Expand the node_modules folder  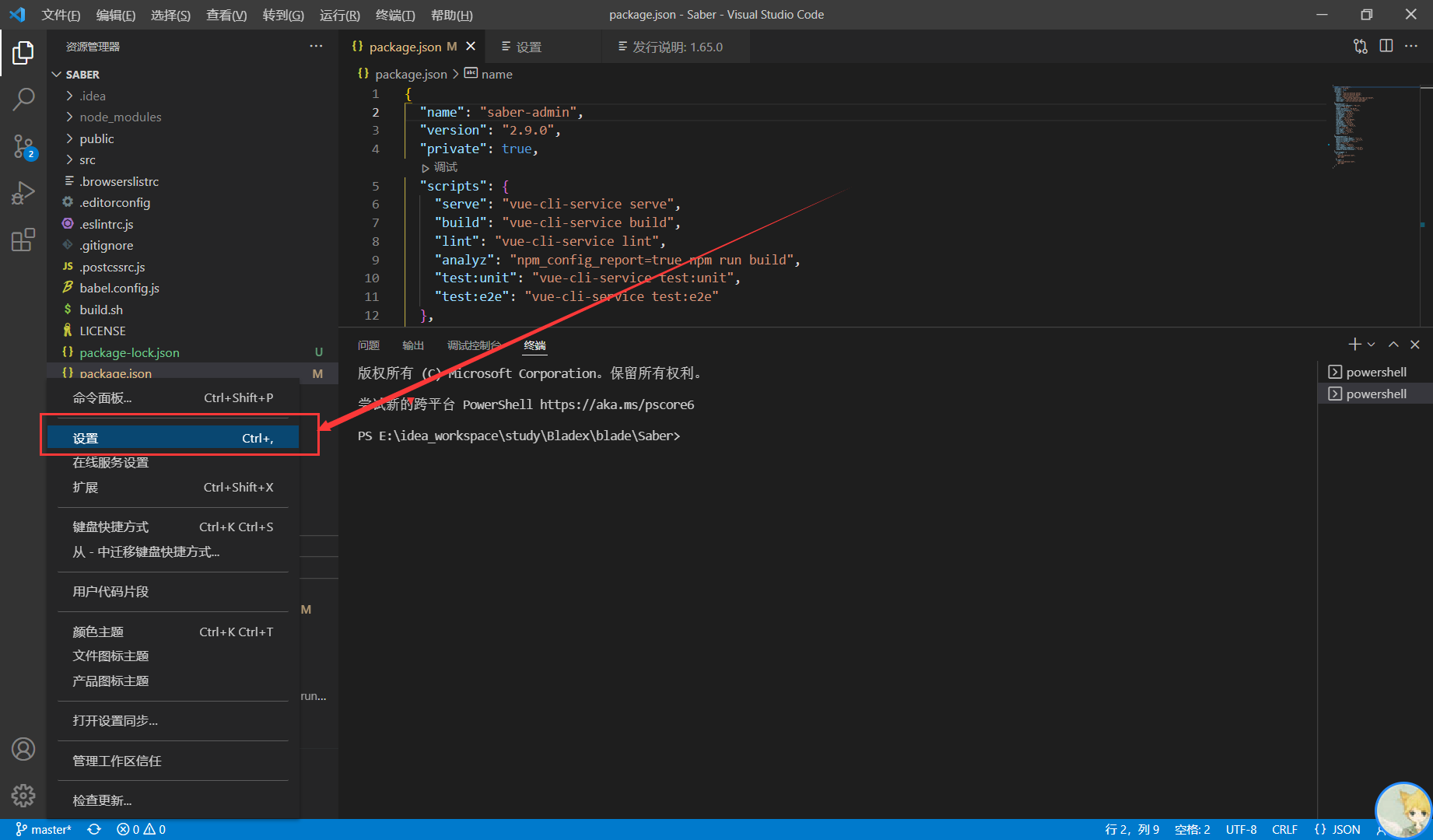click(x=120, y=117)
